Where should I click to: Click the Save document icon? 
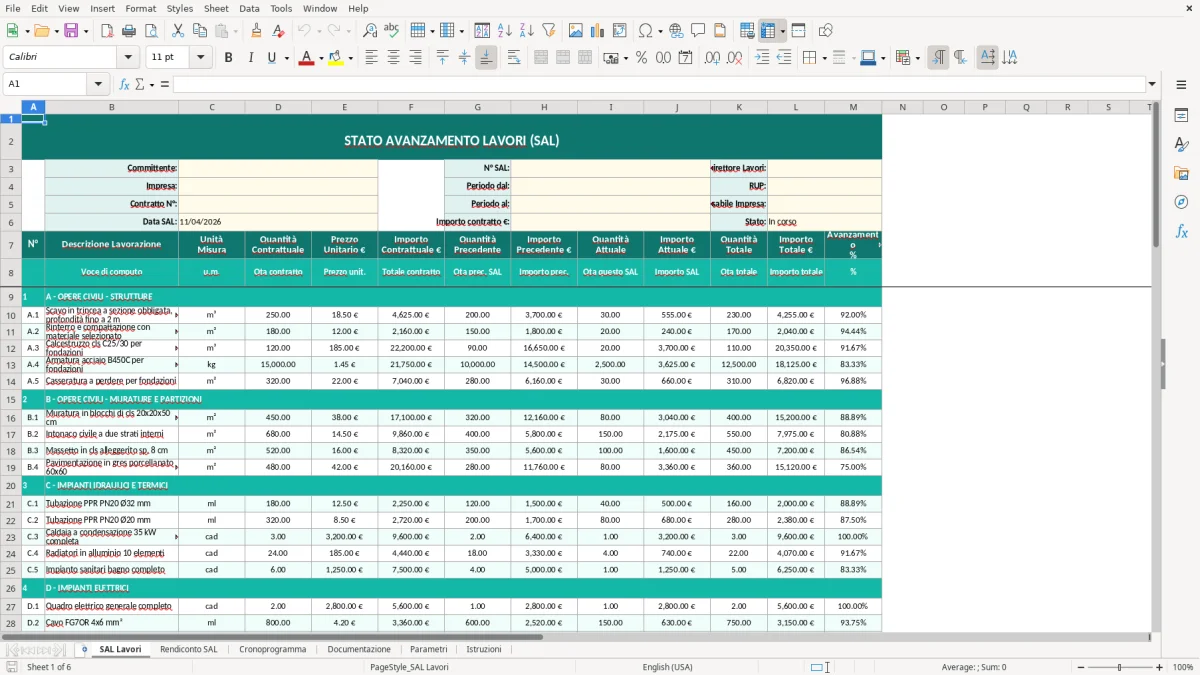click(x=71, y=31)
